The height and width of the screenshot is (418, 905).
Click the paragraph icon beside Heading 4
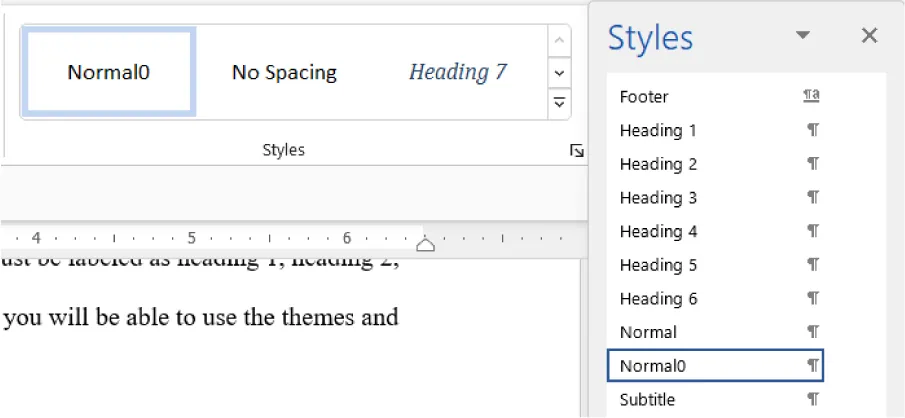812,232
